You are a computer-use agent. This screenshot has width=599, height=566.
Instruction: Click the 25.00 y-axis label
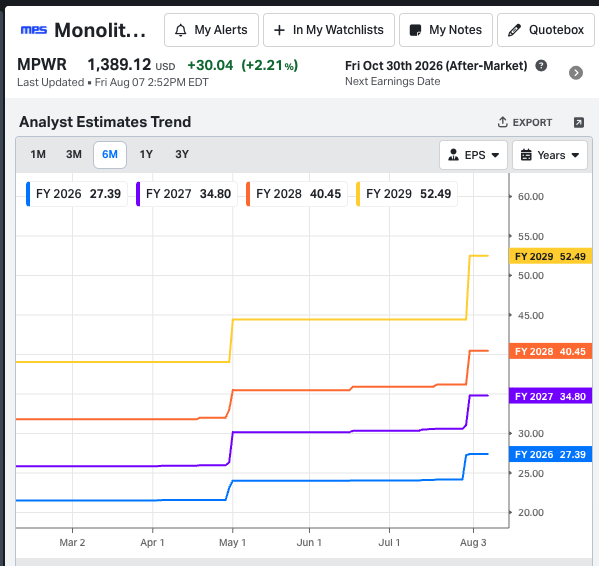531,474
